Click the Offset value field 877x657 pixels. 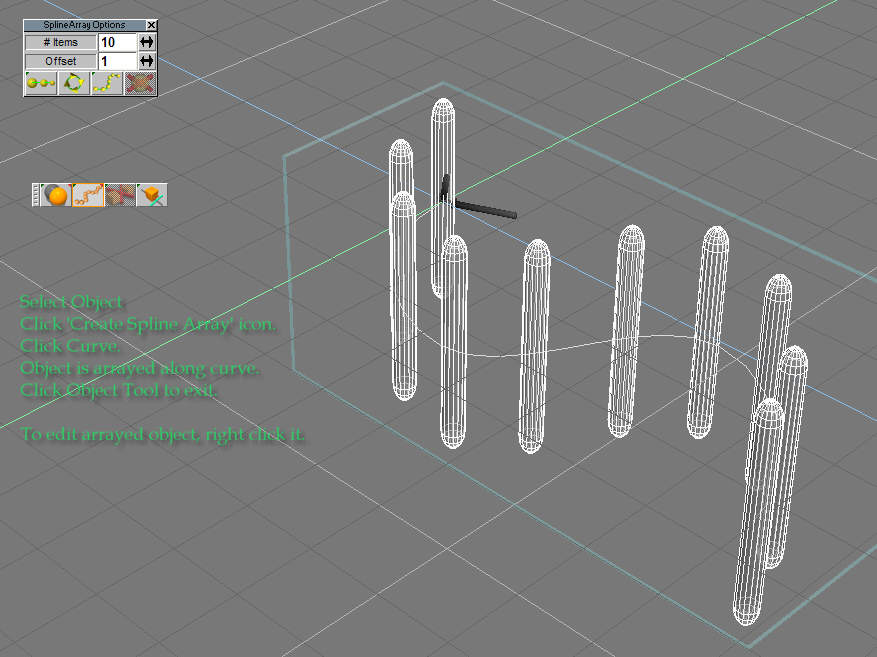pyautogui.click(x=117, y=61)
